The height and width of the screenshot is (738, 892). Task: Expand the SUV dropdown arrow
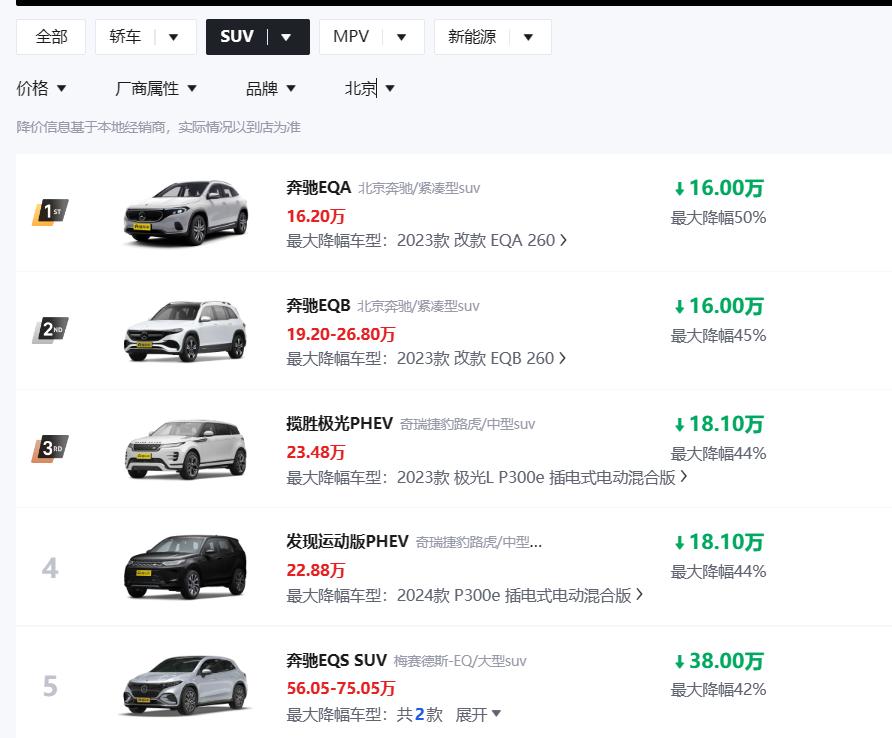[x=286, y=38]
